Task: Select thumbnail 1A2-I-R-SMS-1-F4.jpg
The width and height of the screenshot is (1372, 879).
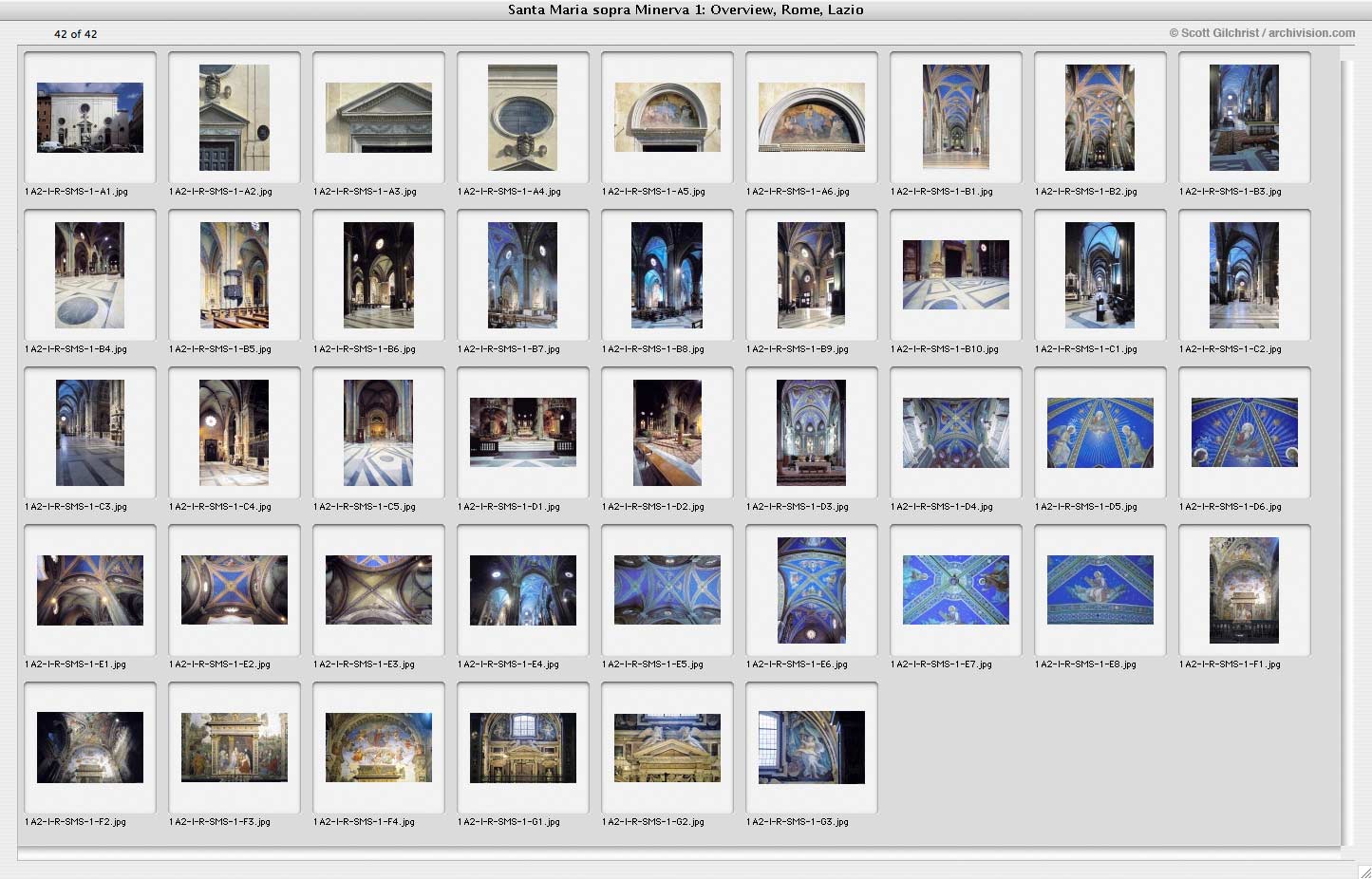Action: 379,748
